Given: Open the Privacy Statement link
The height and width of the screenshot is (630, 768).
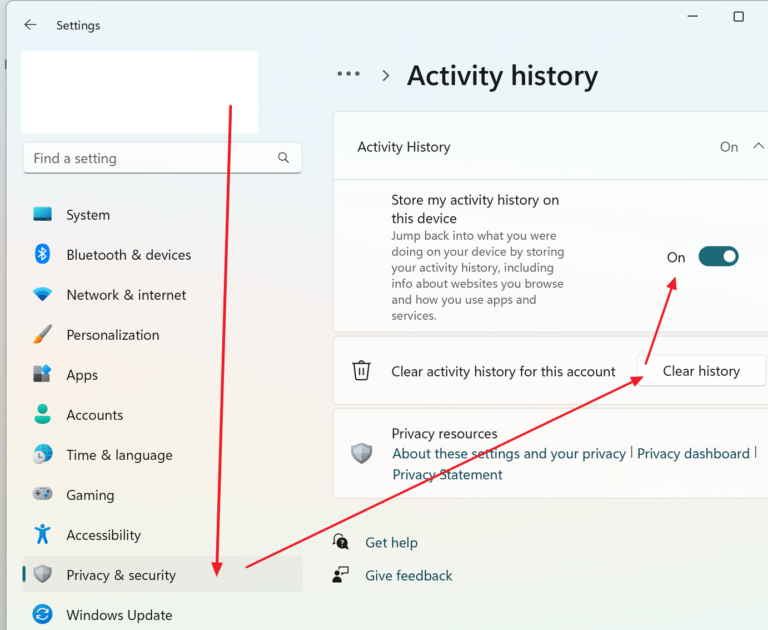Looking at the screenshot, I should 447,474.
